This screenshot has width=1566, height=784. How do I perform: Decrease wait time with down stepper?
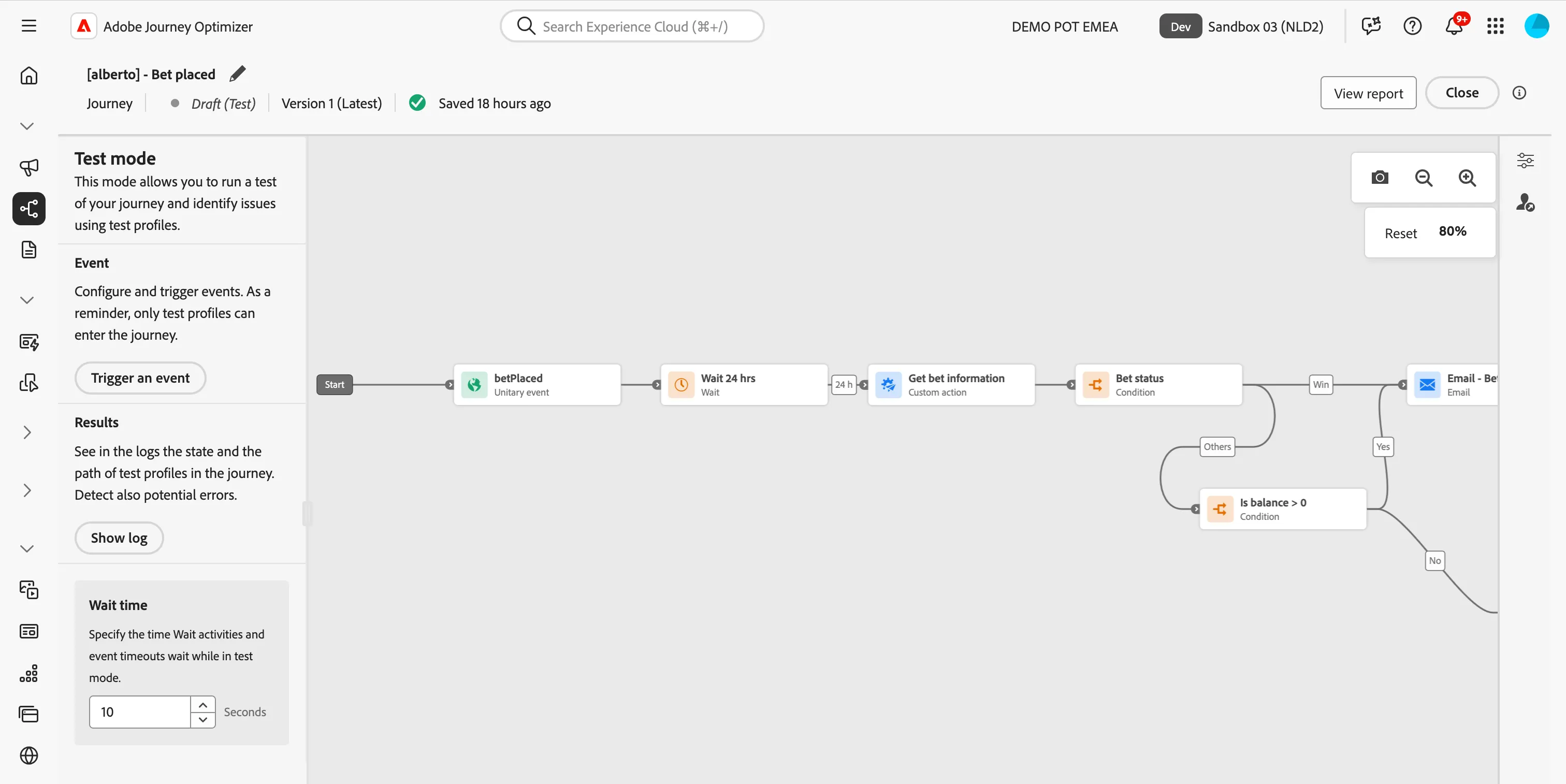point(203,720)
